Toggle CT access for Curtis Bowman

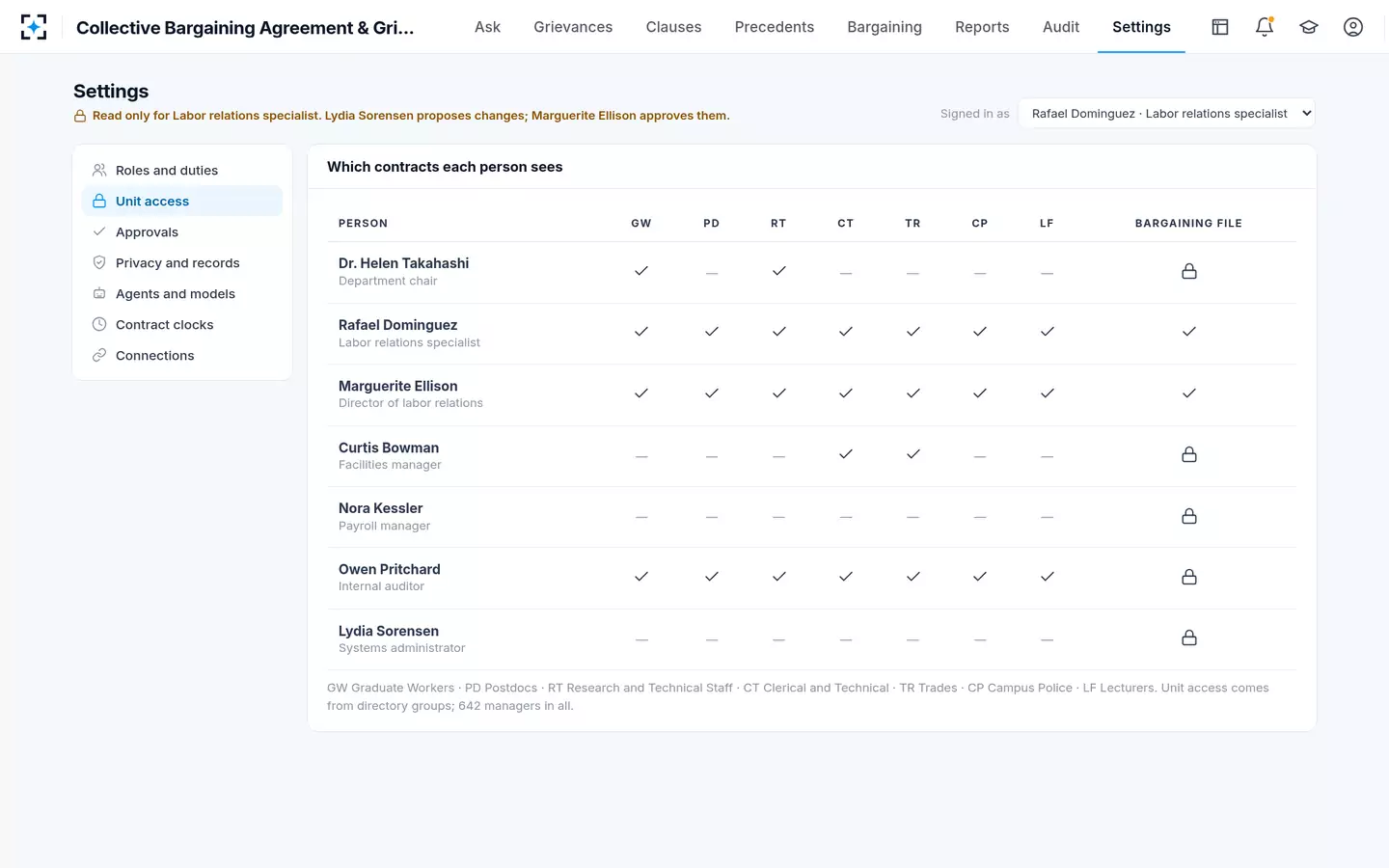(x=846, y=454)
